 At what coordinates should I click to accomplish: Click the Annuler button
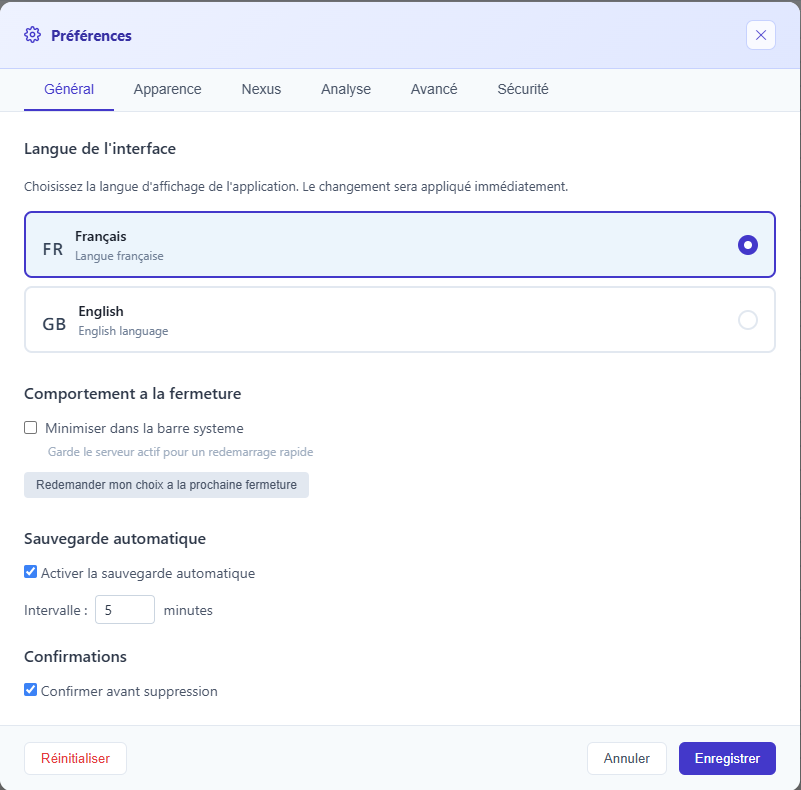pos(627,758)
